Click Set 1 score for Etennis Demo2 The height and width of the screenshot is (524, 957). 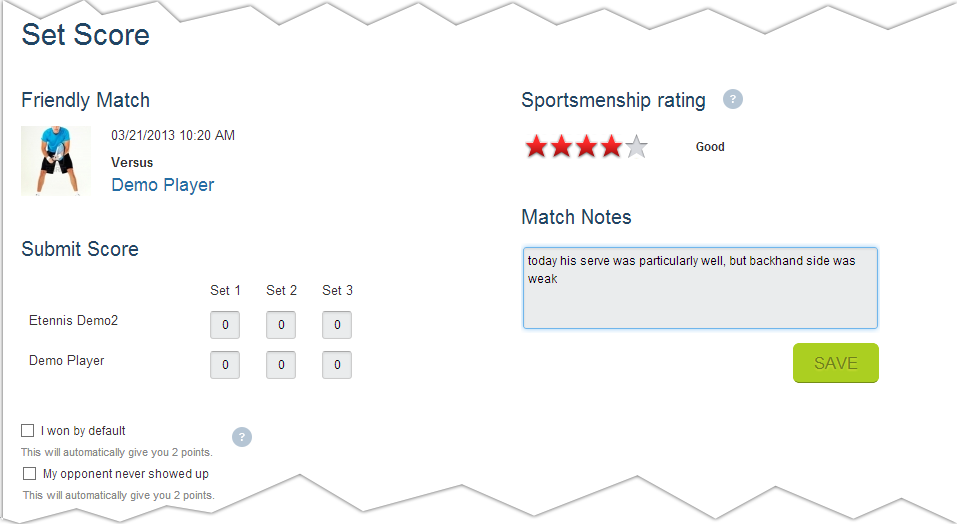click(x=225, y=325)
